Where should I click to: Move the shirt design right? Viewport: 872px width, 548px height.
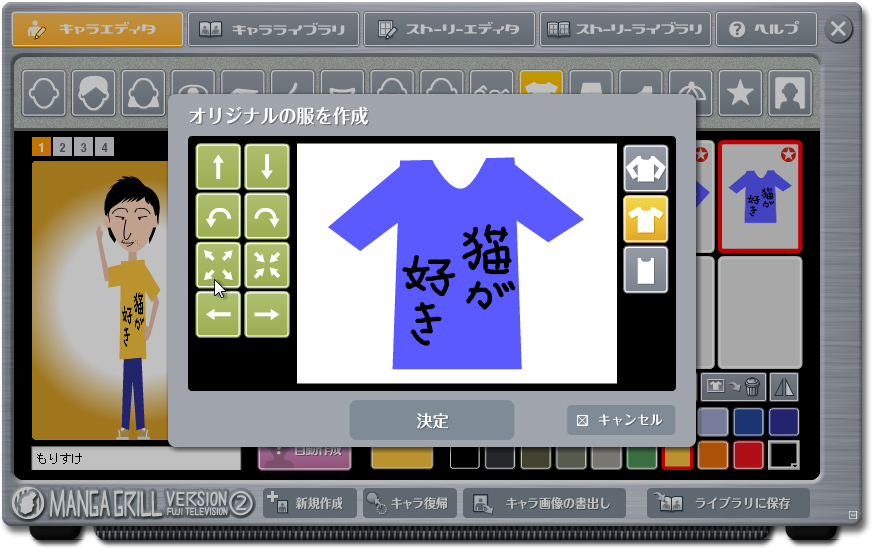click(267, 314)
